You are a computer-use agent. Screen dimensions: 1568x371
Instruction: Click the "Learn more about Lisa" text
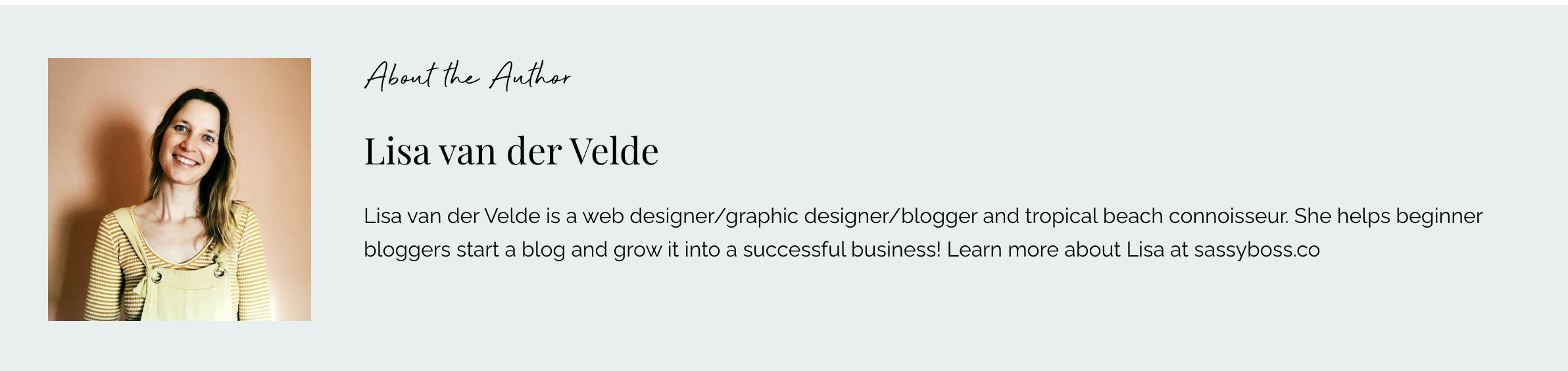[1055, 250]
